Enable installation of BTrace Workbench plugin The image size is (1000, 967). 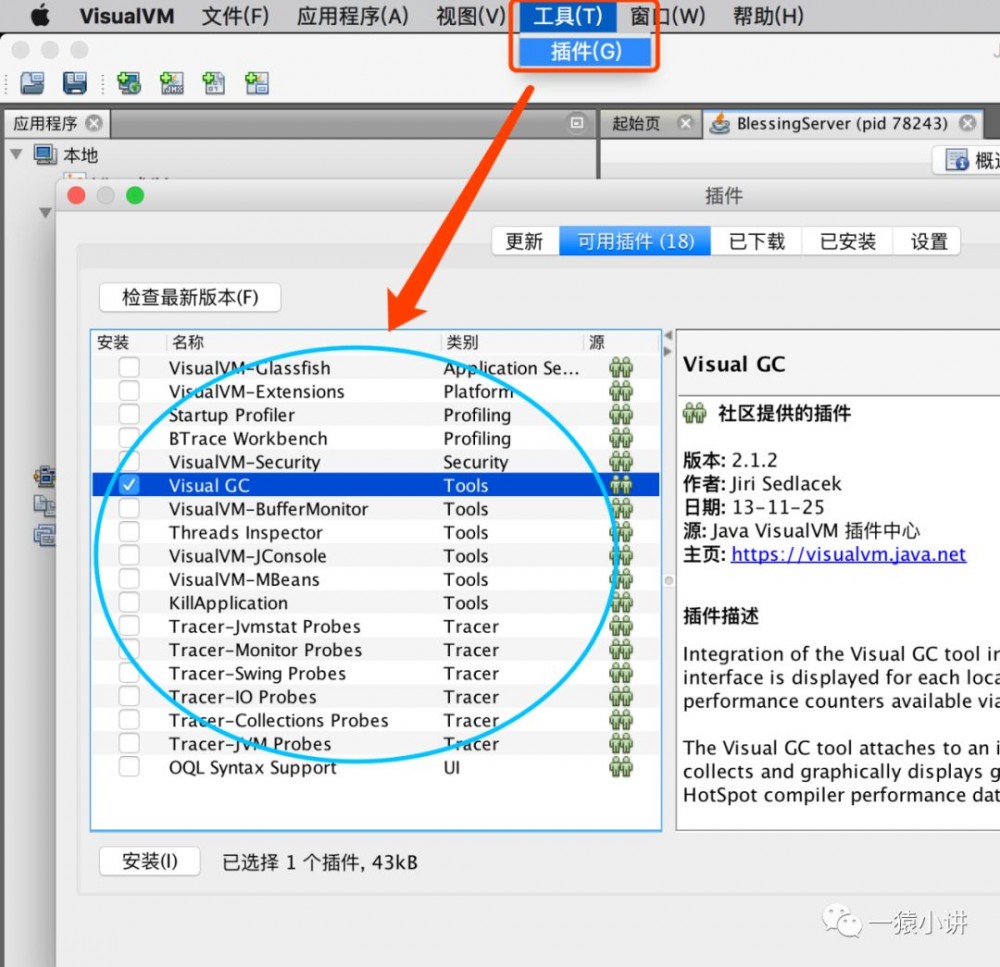(x=128, y=438)
